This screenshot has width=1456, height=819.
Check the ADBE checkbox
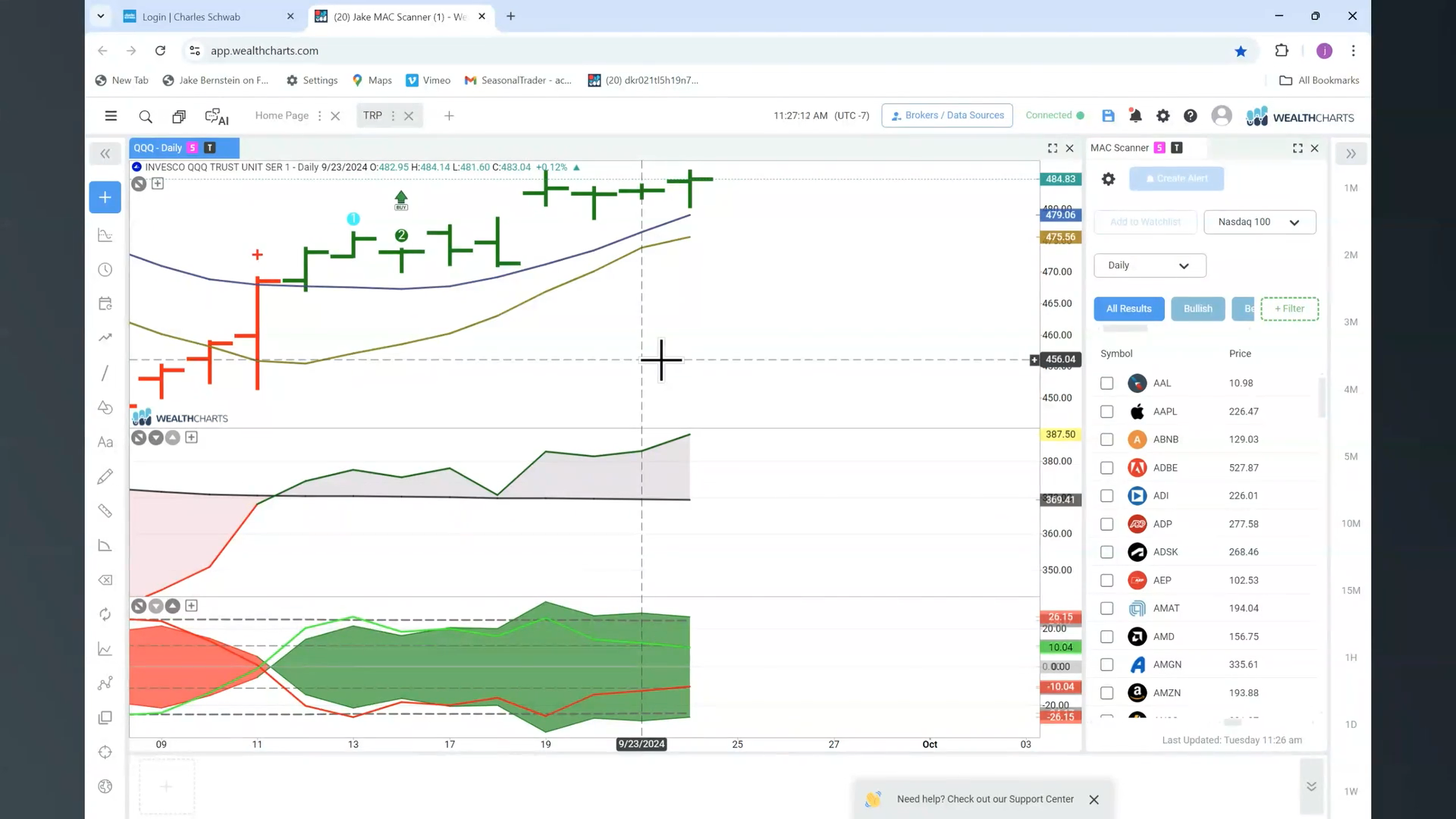(x=1107, y=468)
